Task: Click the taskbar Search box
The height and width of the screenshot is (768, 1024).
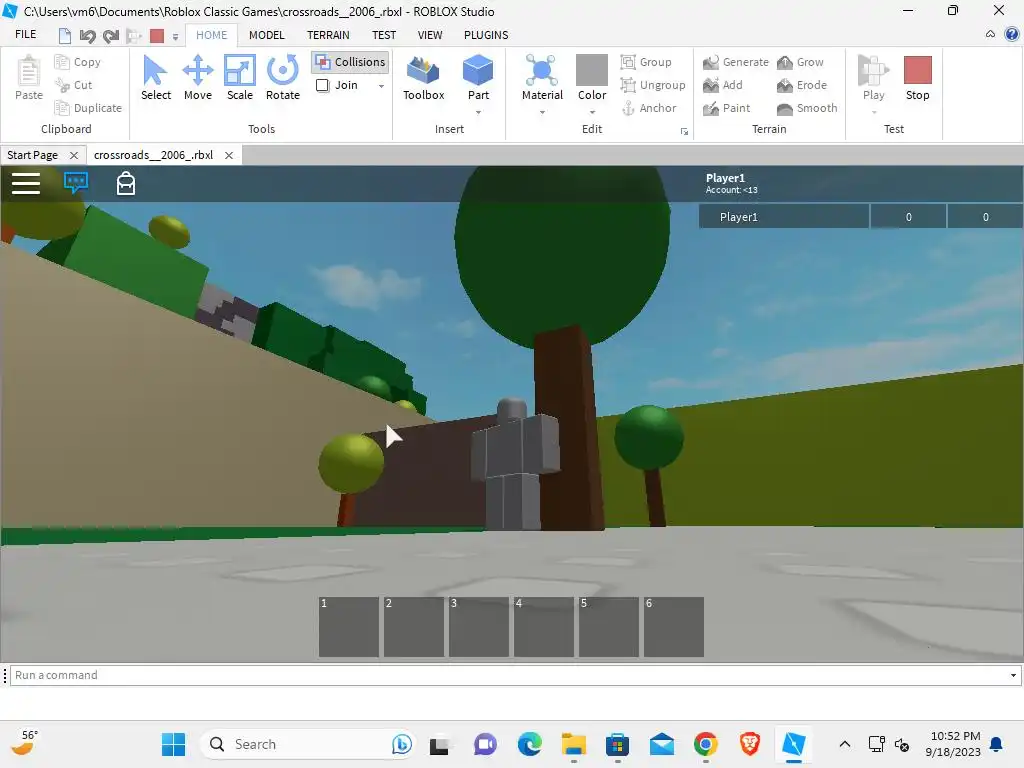Action: [x=308, y=744]
